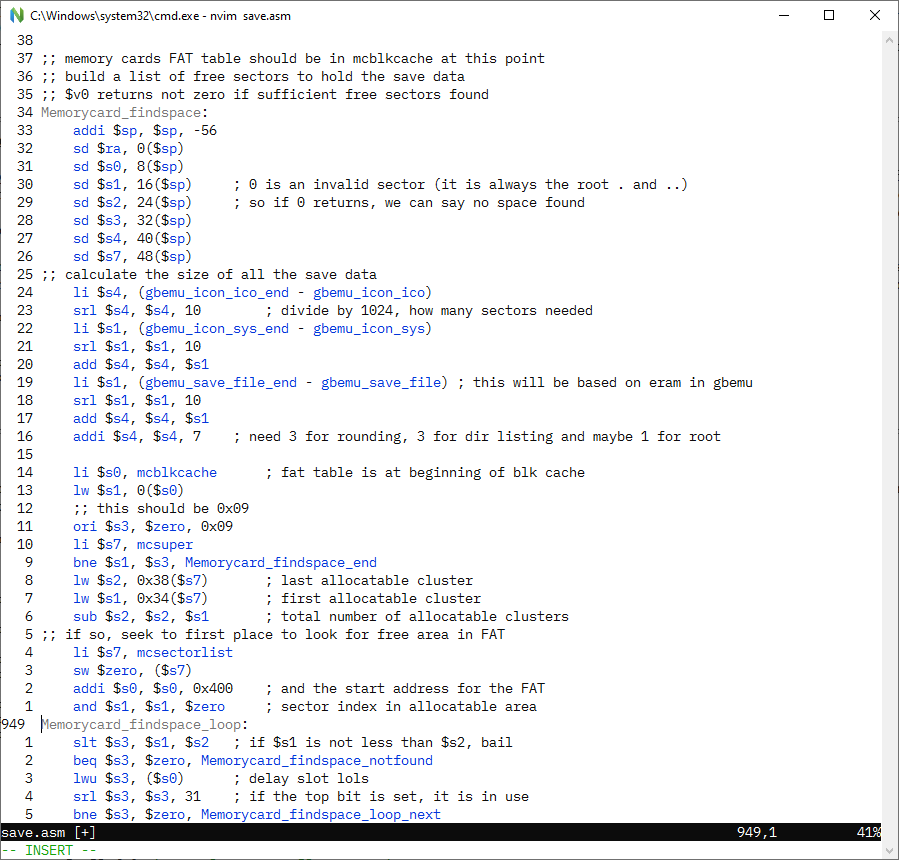Click 'sw $zero, ($s7)' instruction
This screenshot has height=860, width=899.
coord(132,670)
